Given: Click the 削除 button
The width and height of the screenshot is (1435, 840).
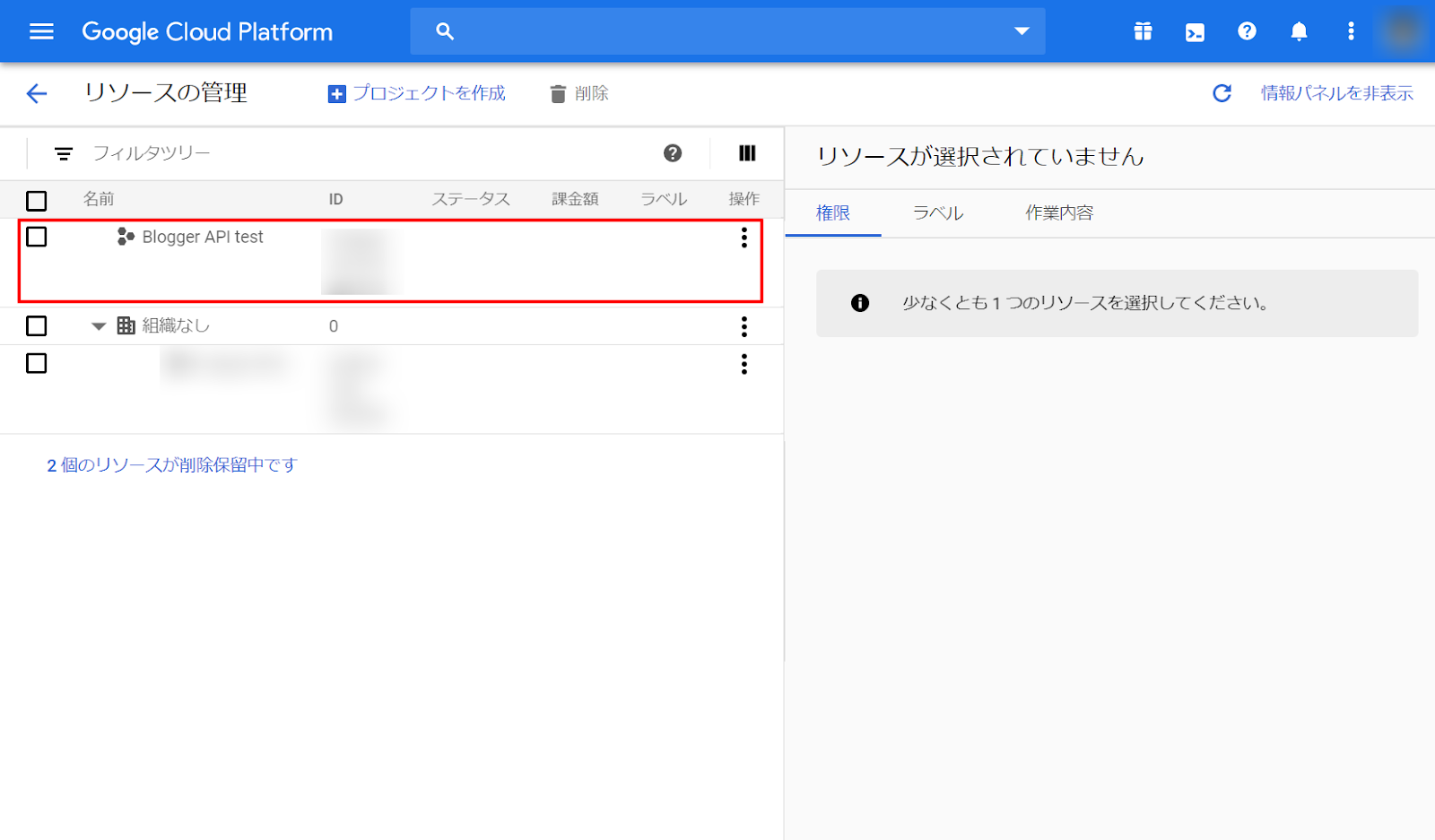Looking at the screenshot, I should pos(579,93).
